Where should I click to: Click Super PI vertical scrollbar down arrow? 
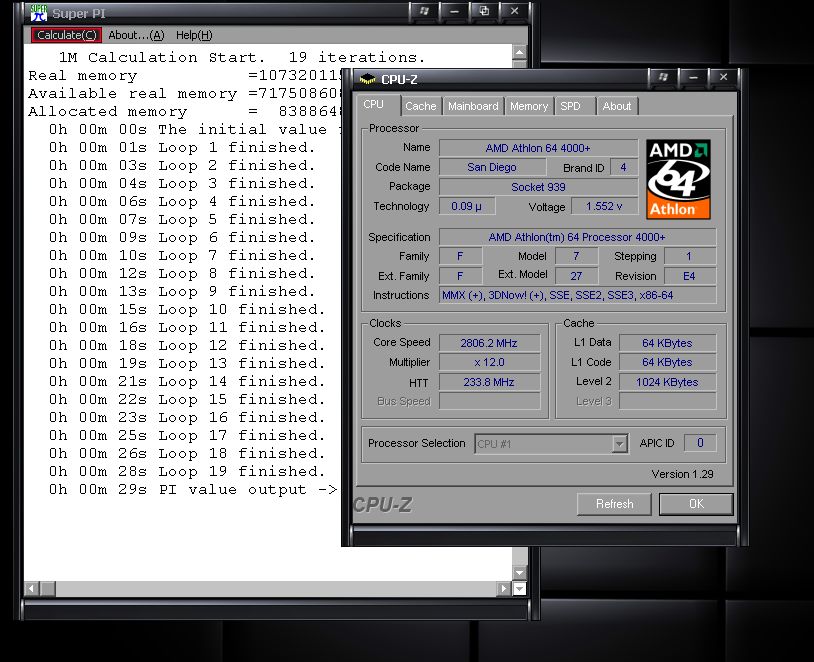coord(519,572)
